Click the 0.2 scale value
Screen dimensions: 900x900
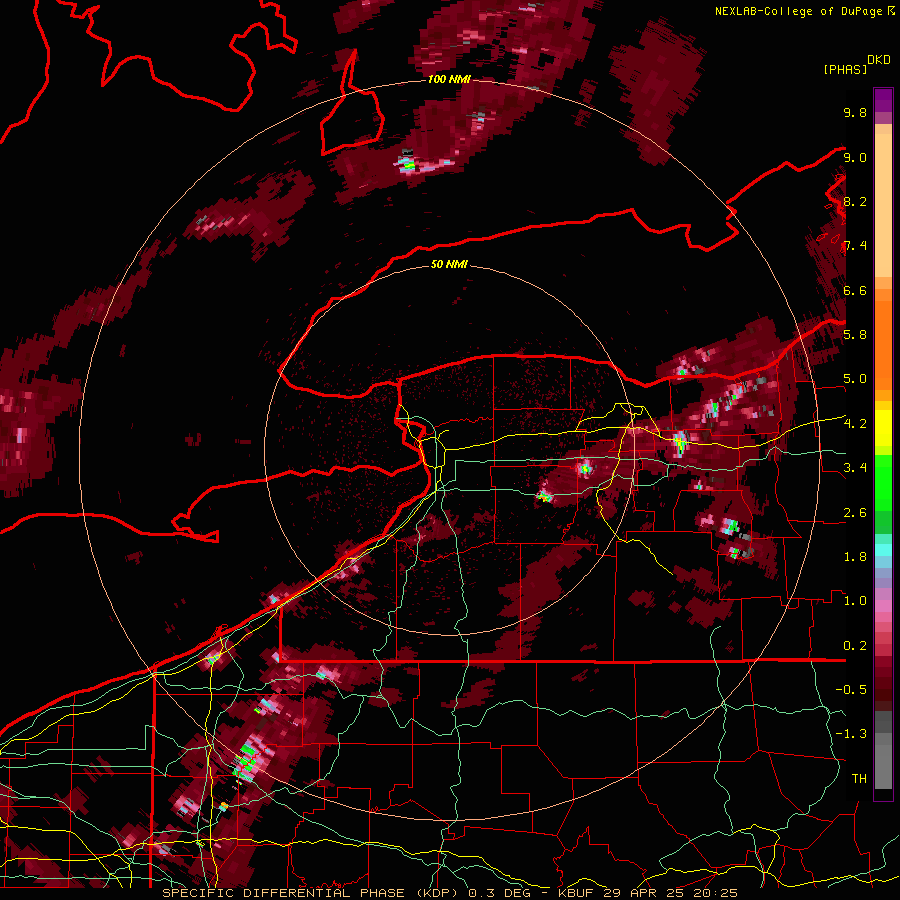[855, 646]
